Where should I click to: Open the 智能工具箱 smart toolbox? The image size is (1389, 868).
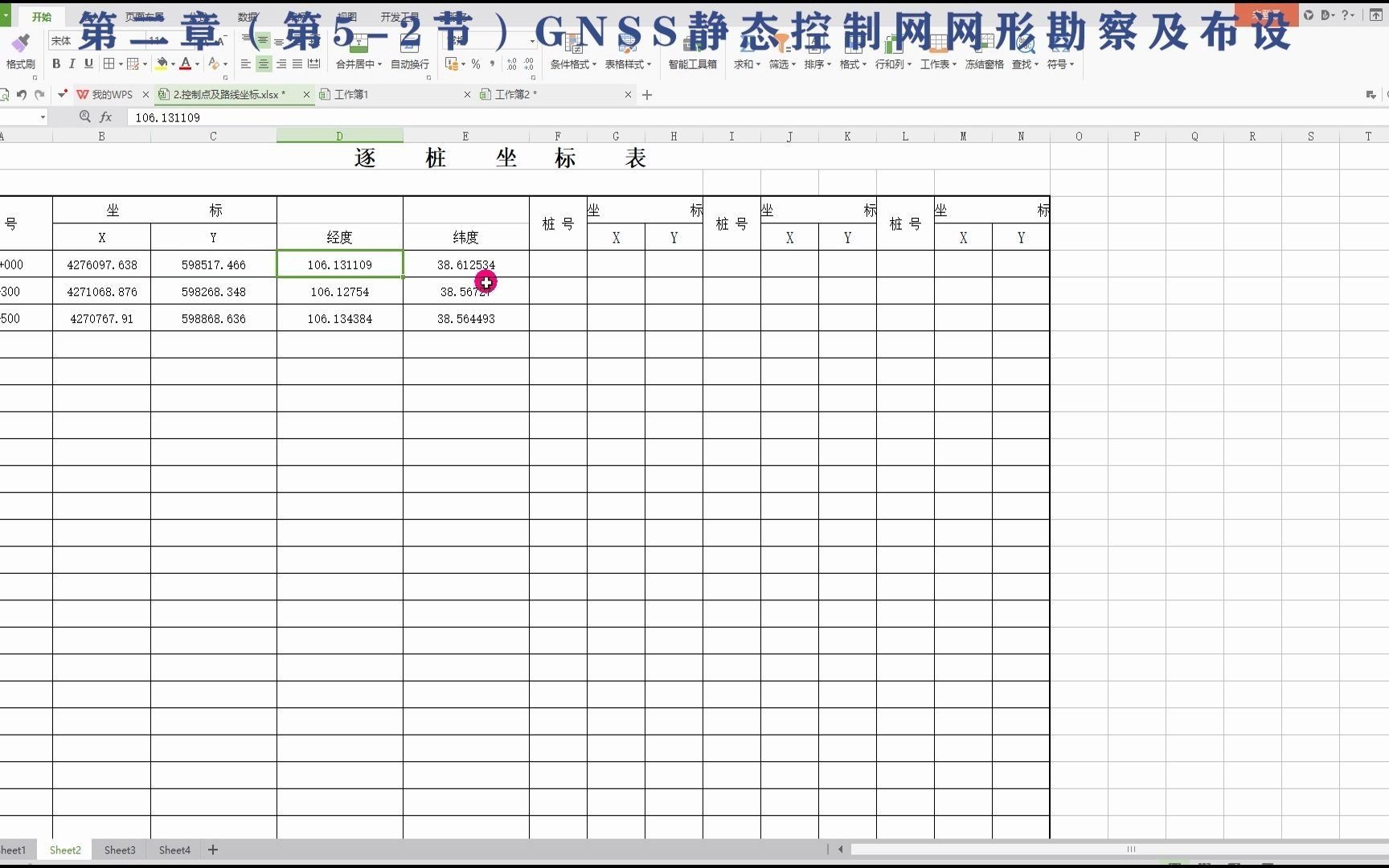coord(692,54)
